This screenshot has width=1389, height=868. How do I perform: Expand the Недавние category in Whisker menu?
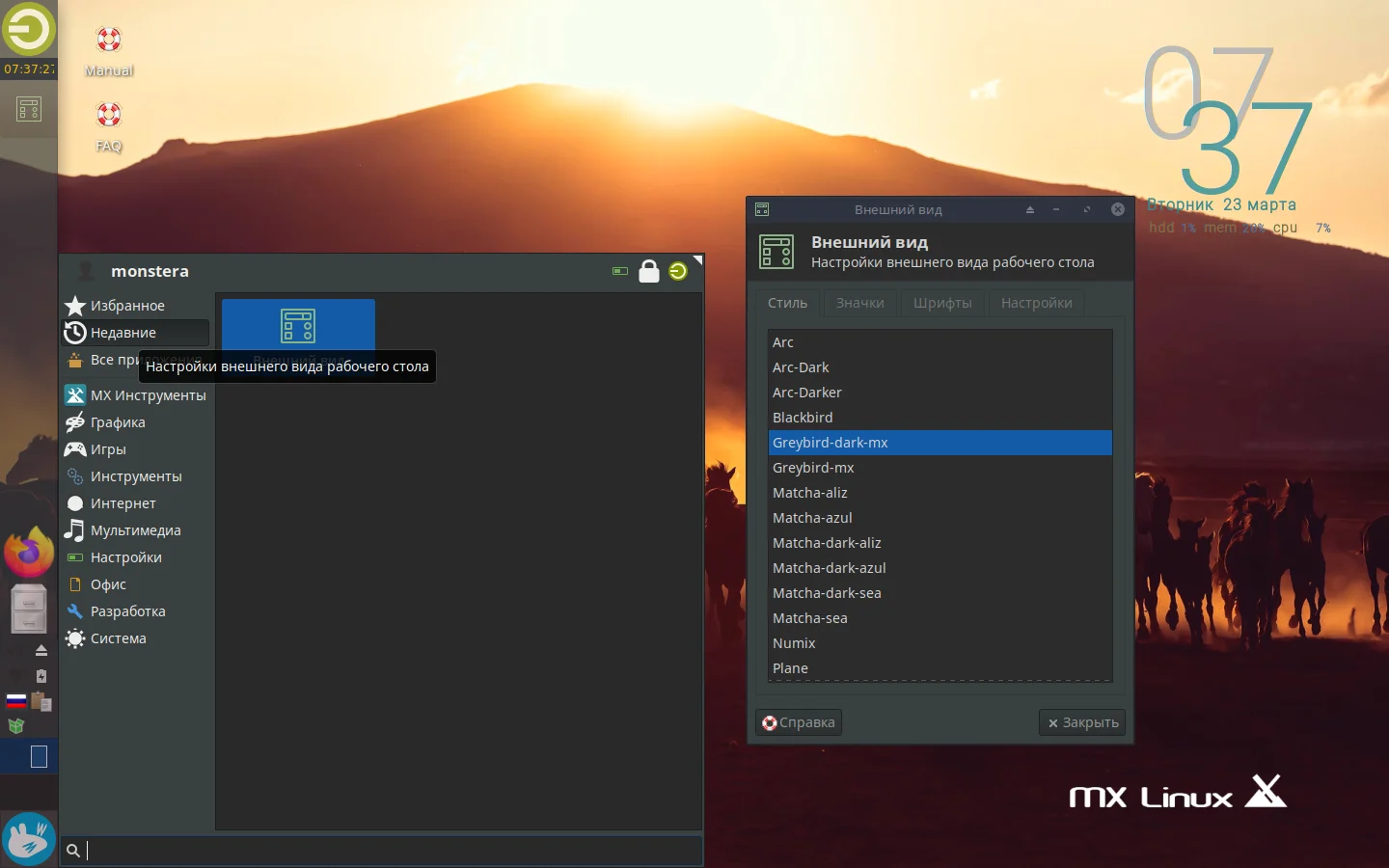point(122,333)
